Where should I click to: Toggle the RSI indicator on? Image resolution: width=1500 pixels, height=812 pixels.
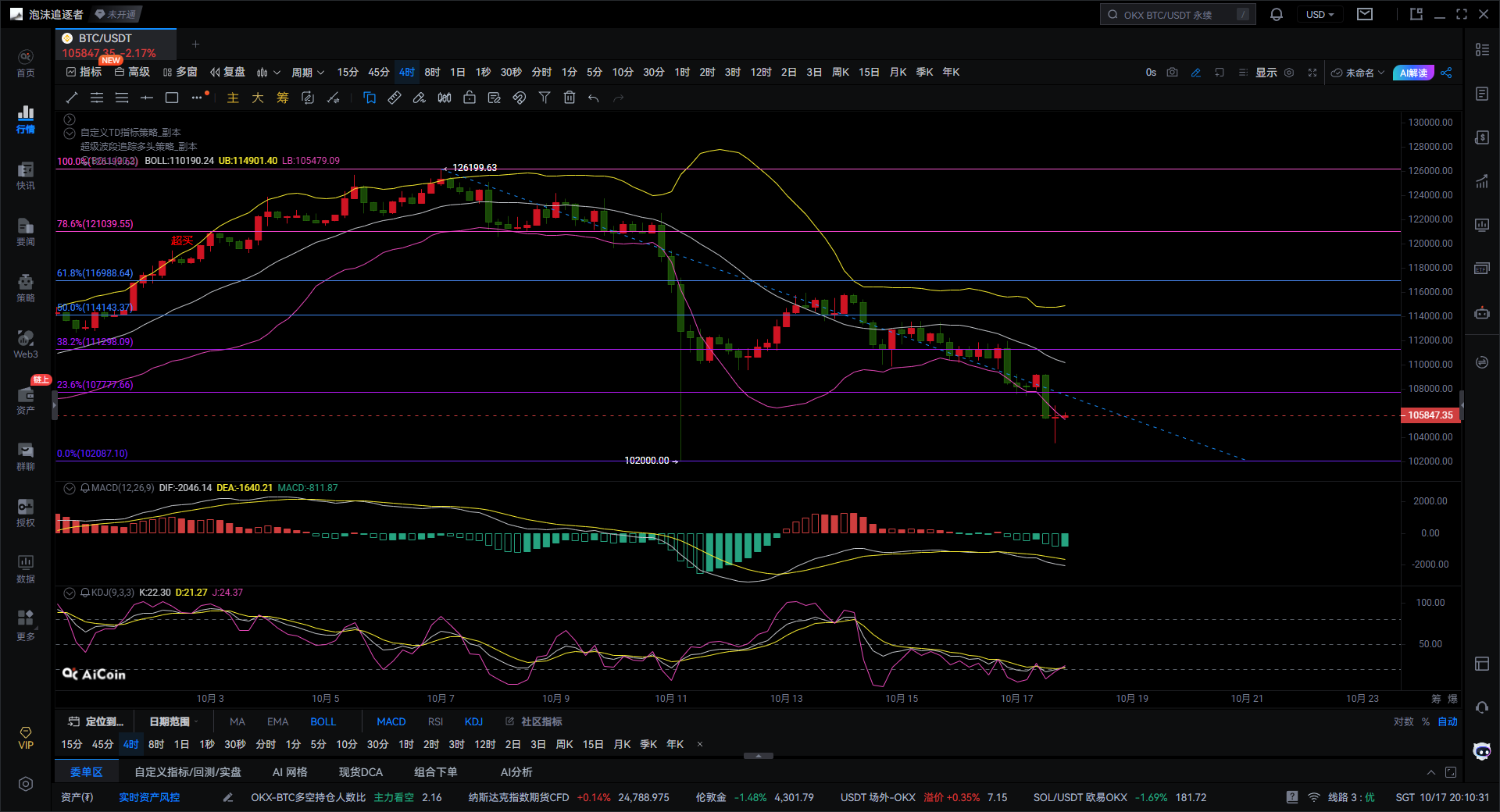point(435,721)
